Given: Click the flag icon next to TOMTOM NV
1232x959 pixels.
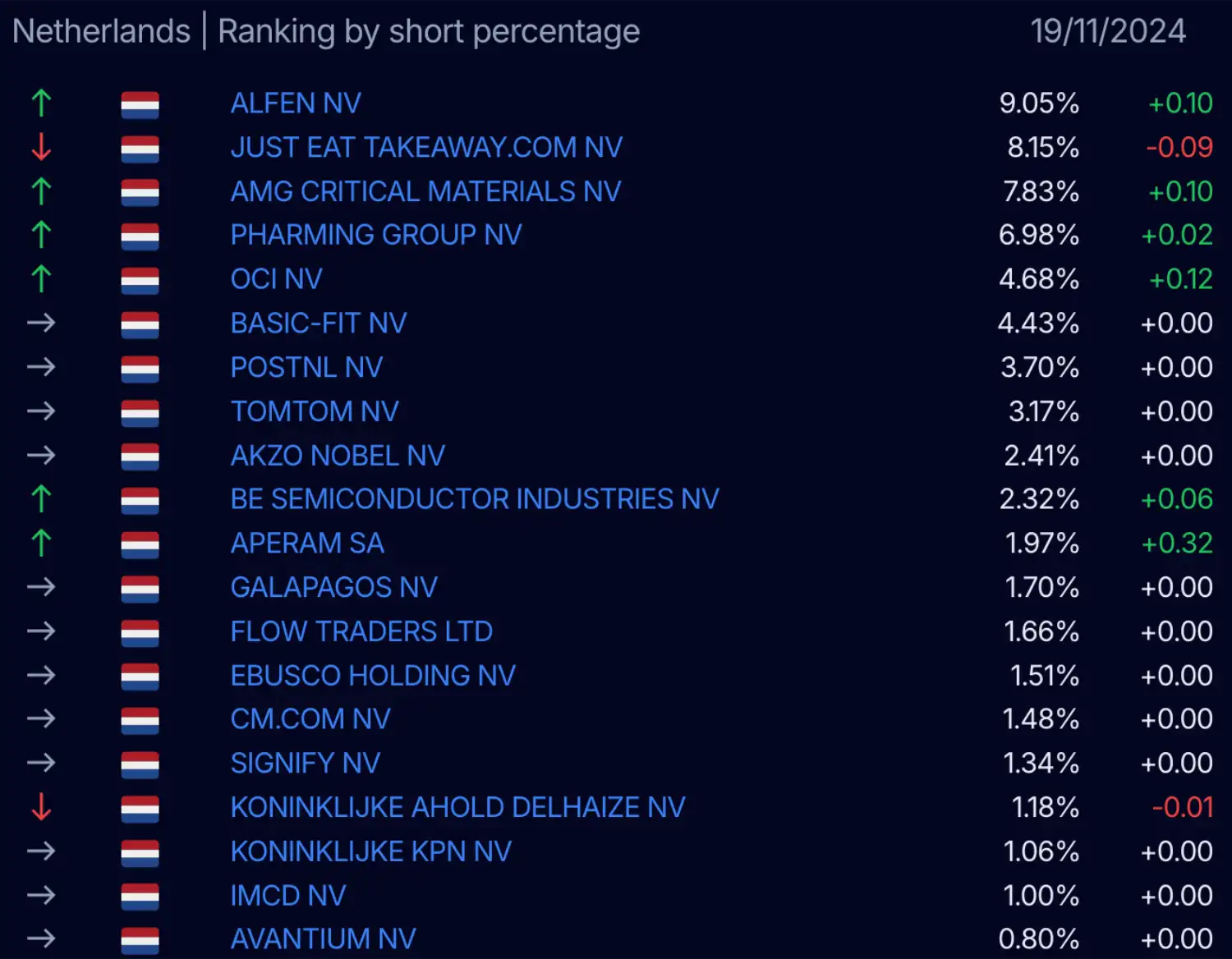Looking at the screenshot, I should 140,412.
